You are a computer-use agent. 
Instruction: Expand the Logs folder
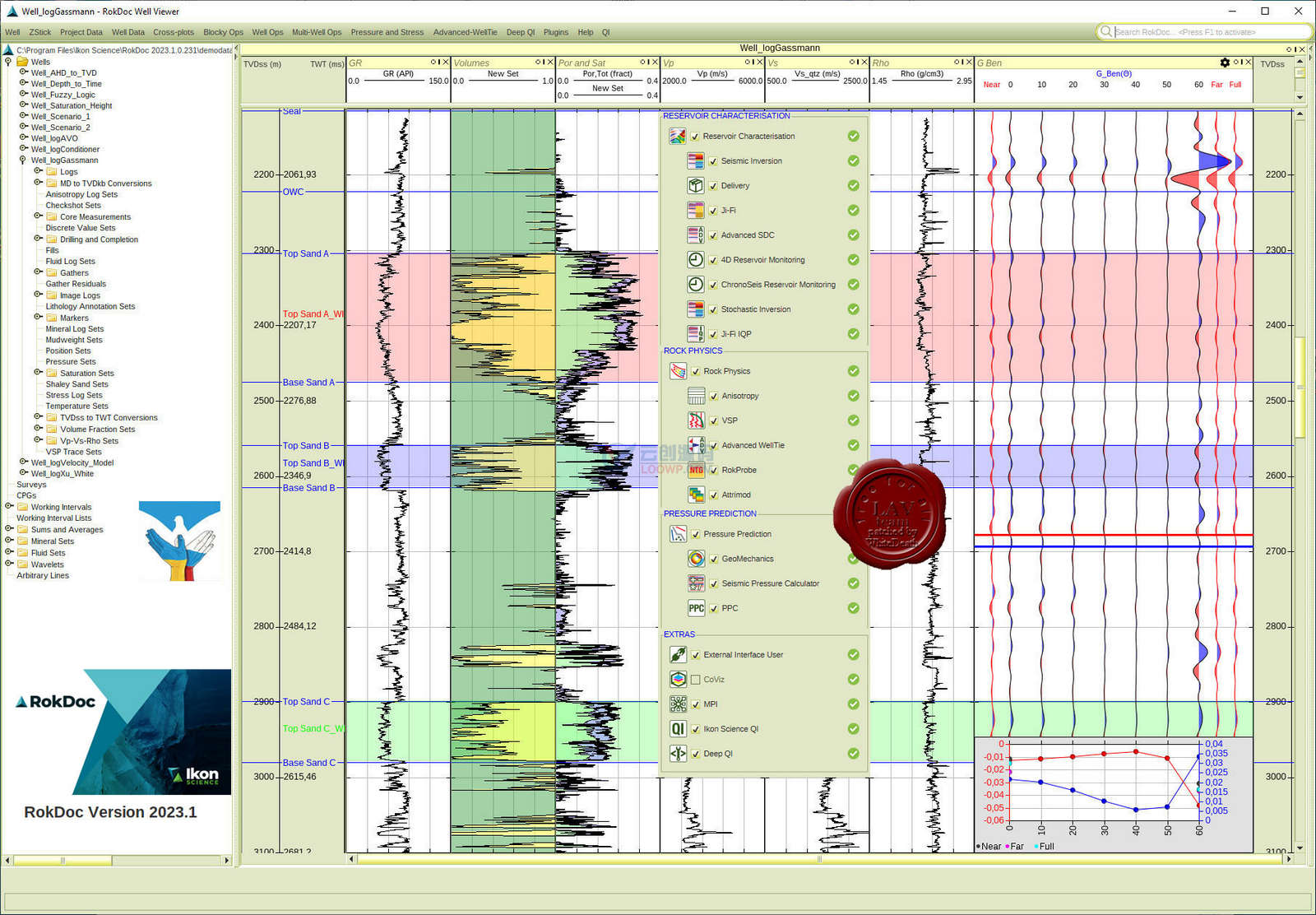point(38,171)
